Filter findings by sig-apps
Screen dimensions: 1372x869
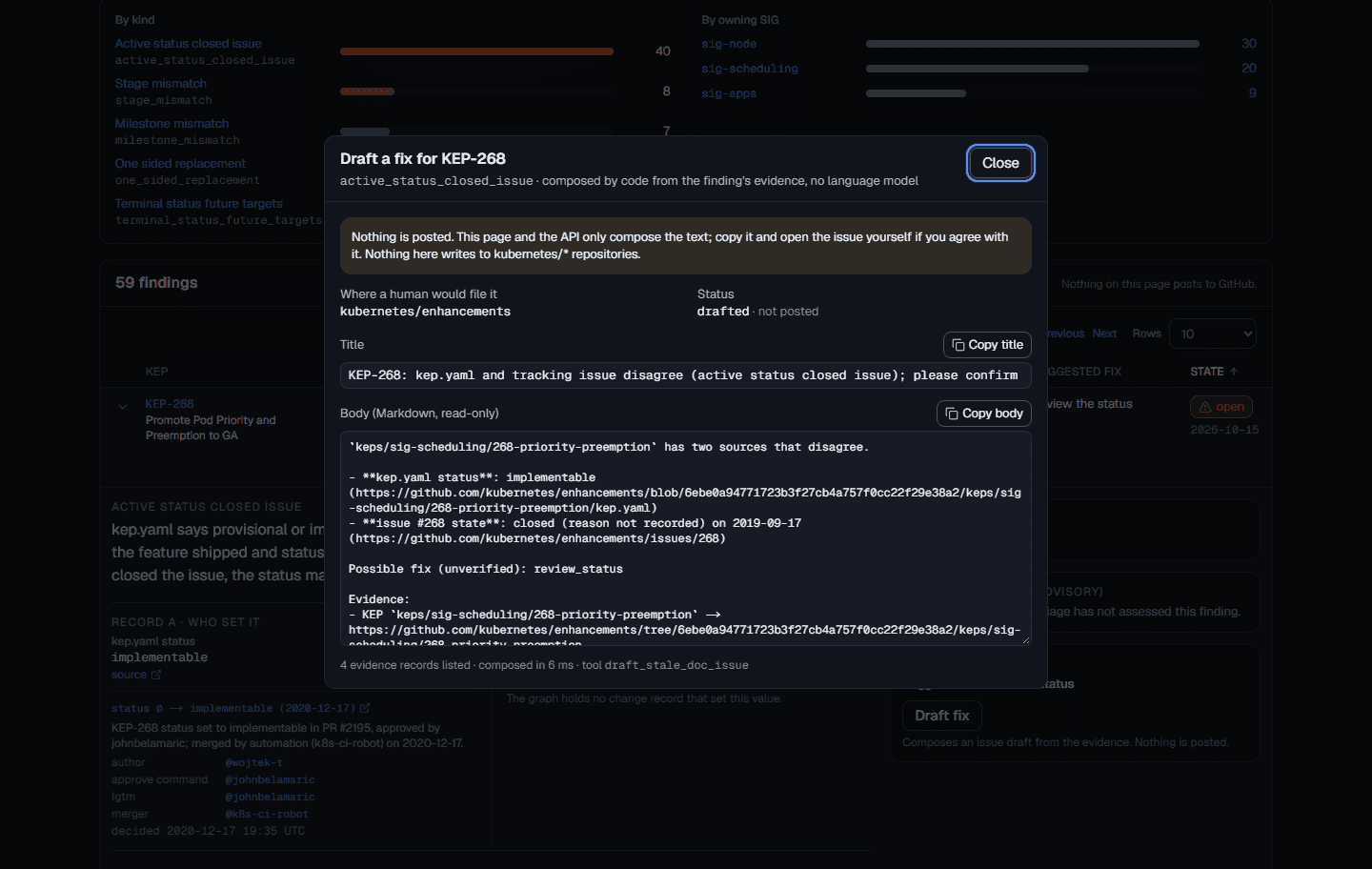(729, 93)
